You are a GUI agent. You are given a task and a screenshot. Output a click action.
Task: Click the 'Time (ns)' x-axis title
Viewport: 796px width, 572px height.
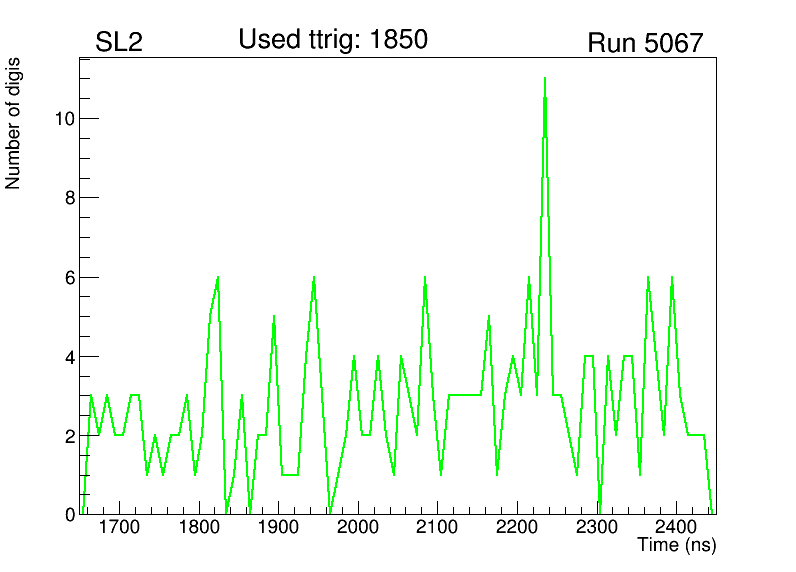click(677, 546)
